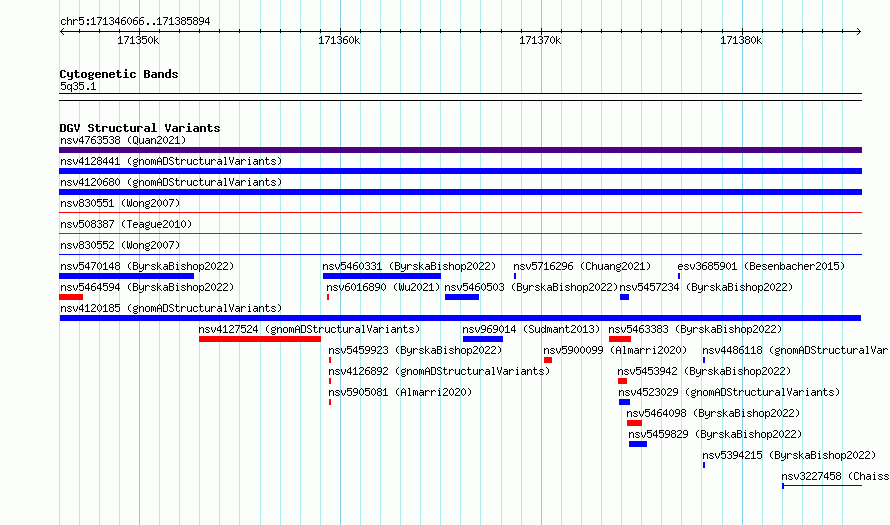Click the nsv5464098 red variant bar
Viewport: 890px width, 525px height.
(635, 423)
